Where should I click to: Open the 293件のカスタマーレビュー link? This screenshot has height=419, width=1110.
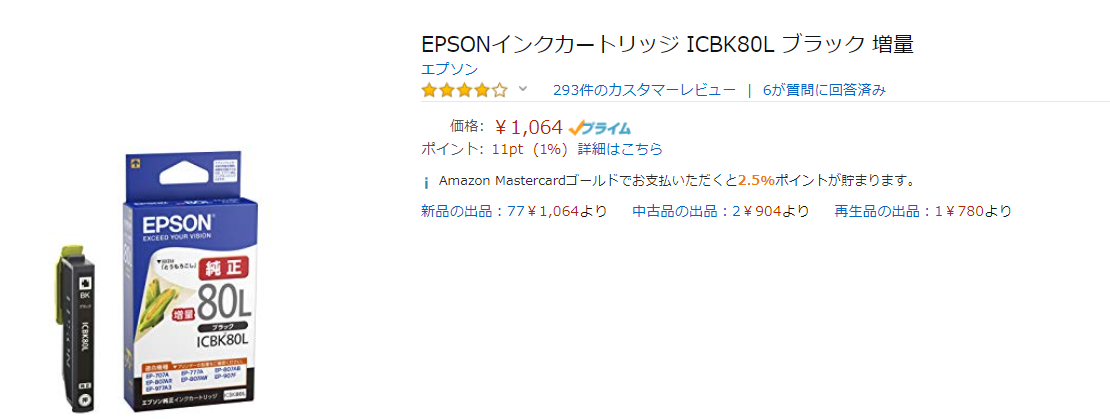(x=644, y=90)
